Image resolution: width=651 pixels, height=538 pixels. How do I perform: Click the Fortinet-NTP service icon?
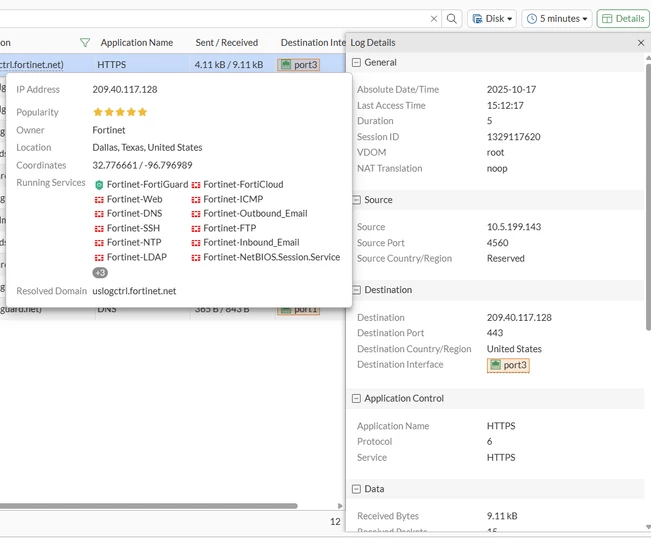[99, 242]
